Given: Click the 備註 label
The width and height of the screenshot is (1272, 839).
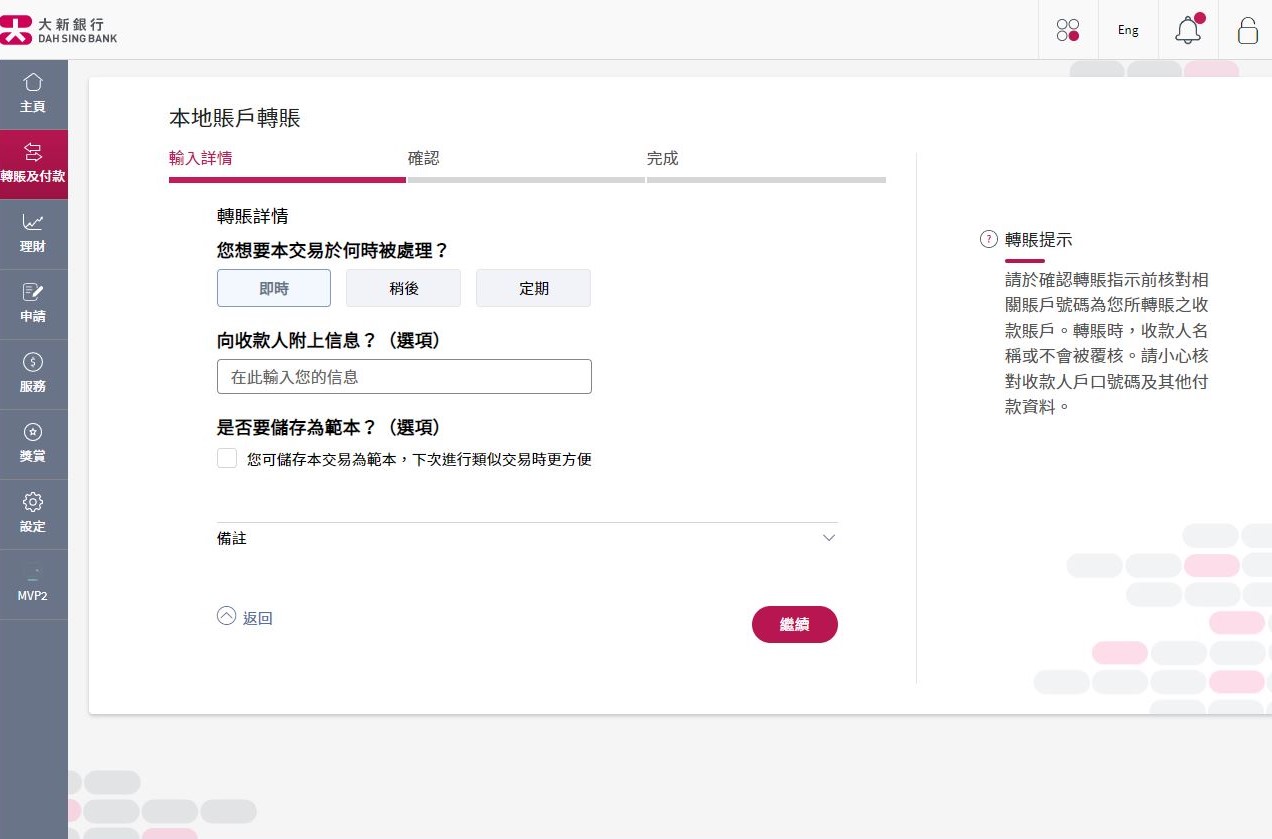Looking at the screenshot, I should [x=231, y=538].
